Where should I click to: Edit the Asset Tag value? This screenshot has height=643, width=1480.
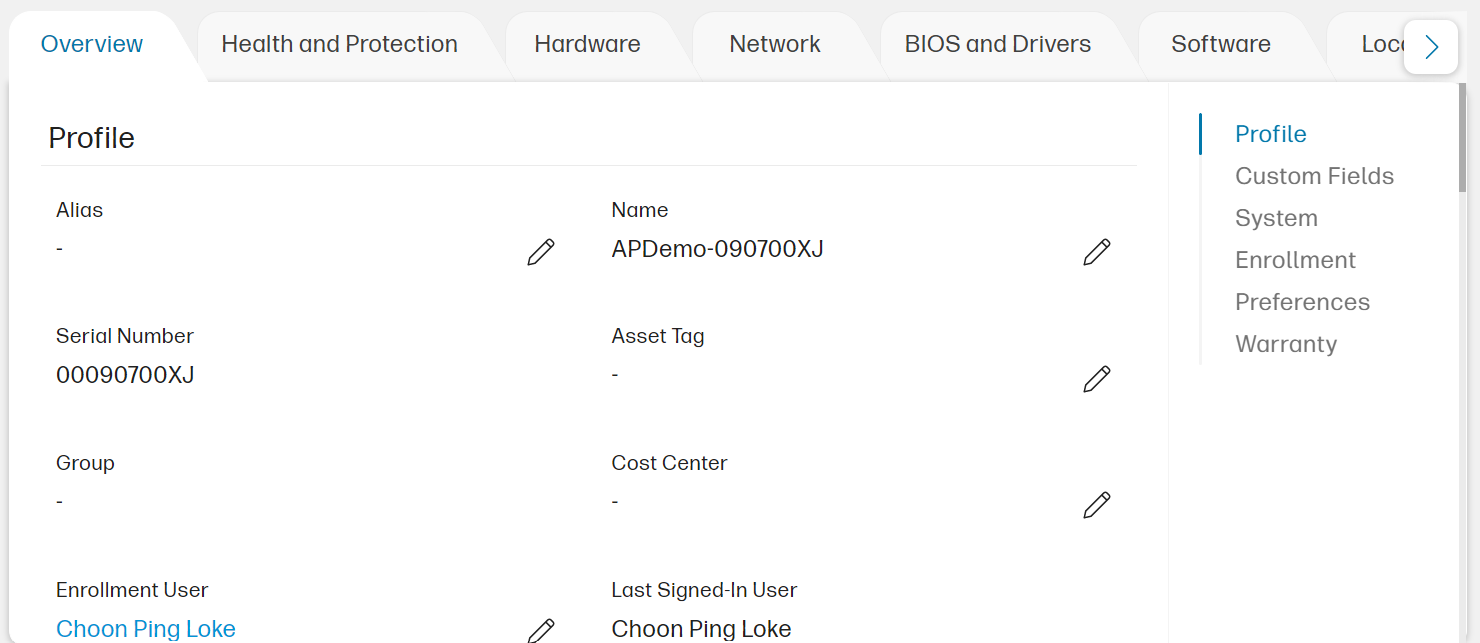pyautogui.click(x=1096, y=379)
